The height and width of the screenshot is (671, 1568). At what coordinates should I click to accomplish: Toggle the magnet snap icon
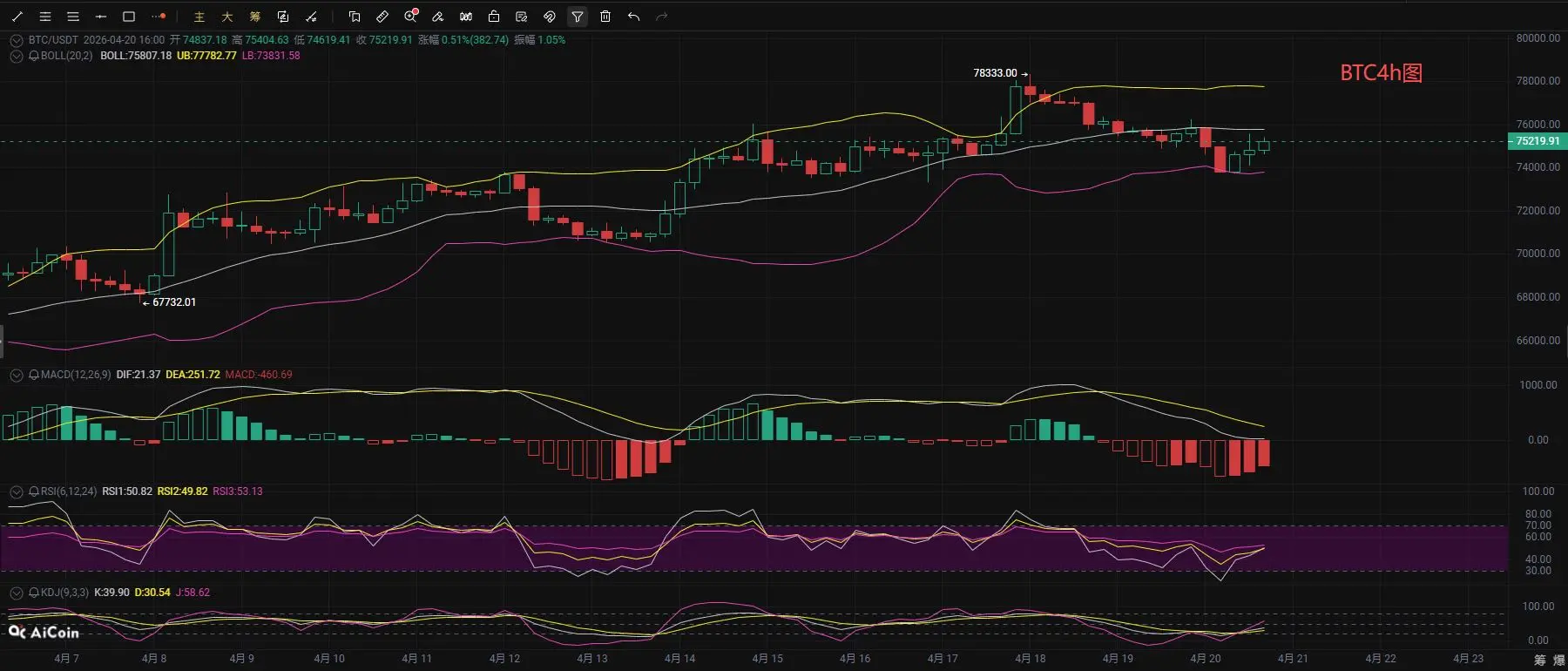pos(550,17)
